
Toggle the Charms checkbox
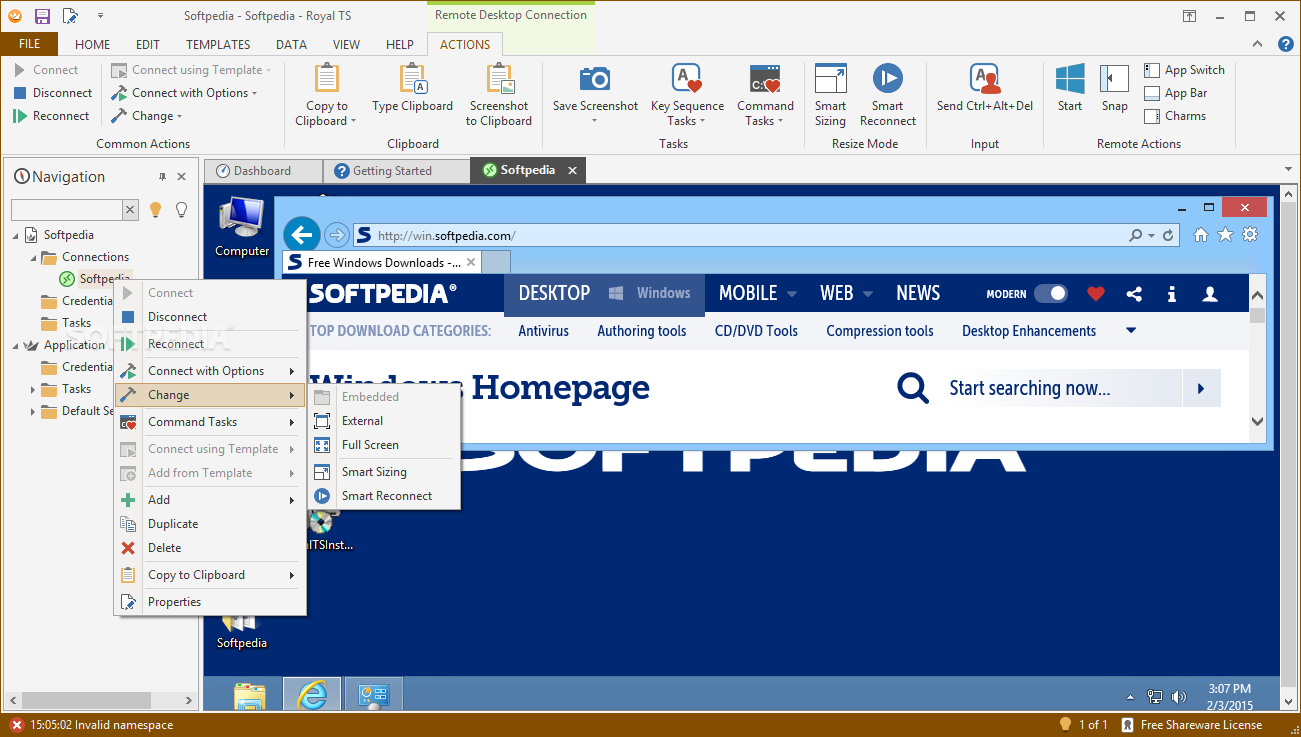pos(1151,116)
